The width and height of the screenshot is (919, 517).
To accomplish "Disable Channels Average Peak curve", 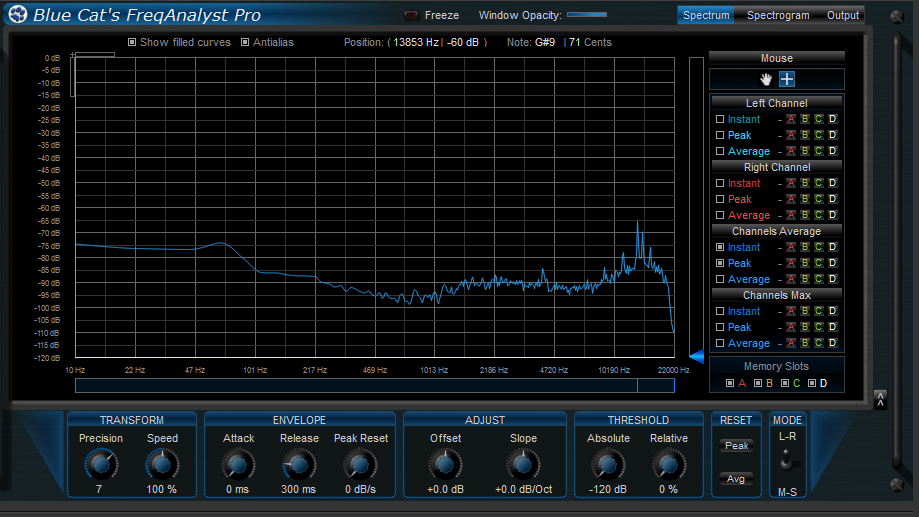I will 720,263.
